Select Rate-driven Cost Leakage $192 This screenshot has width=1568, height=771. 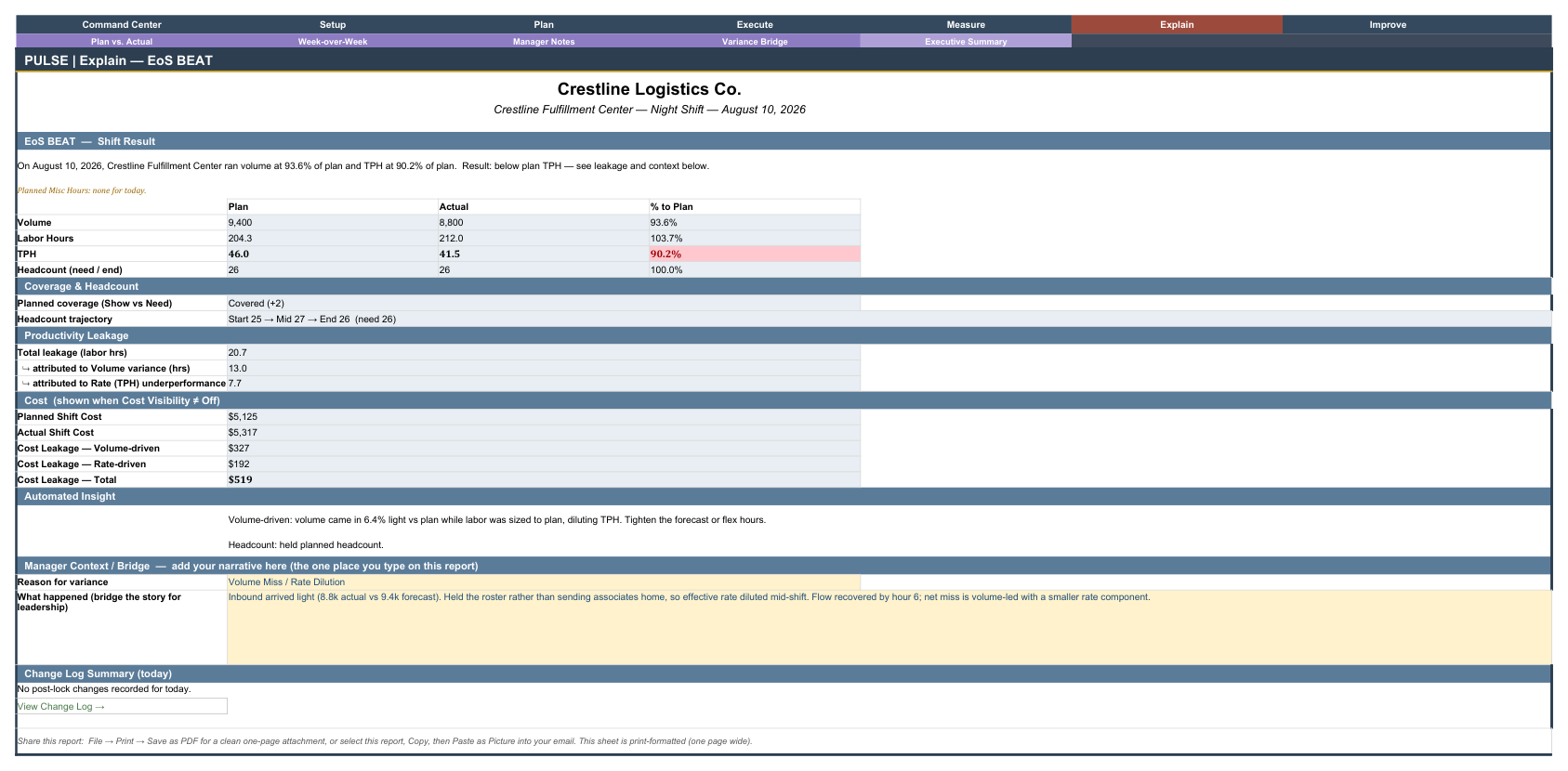(x=544, y=464)
